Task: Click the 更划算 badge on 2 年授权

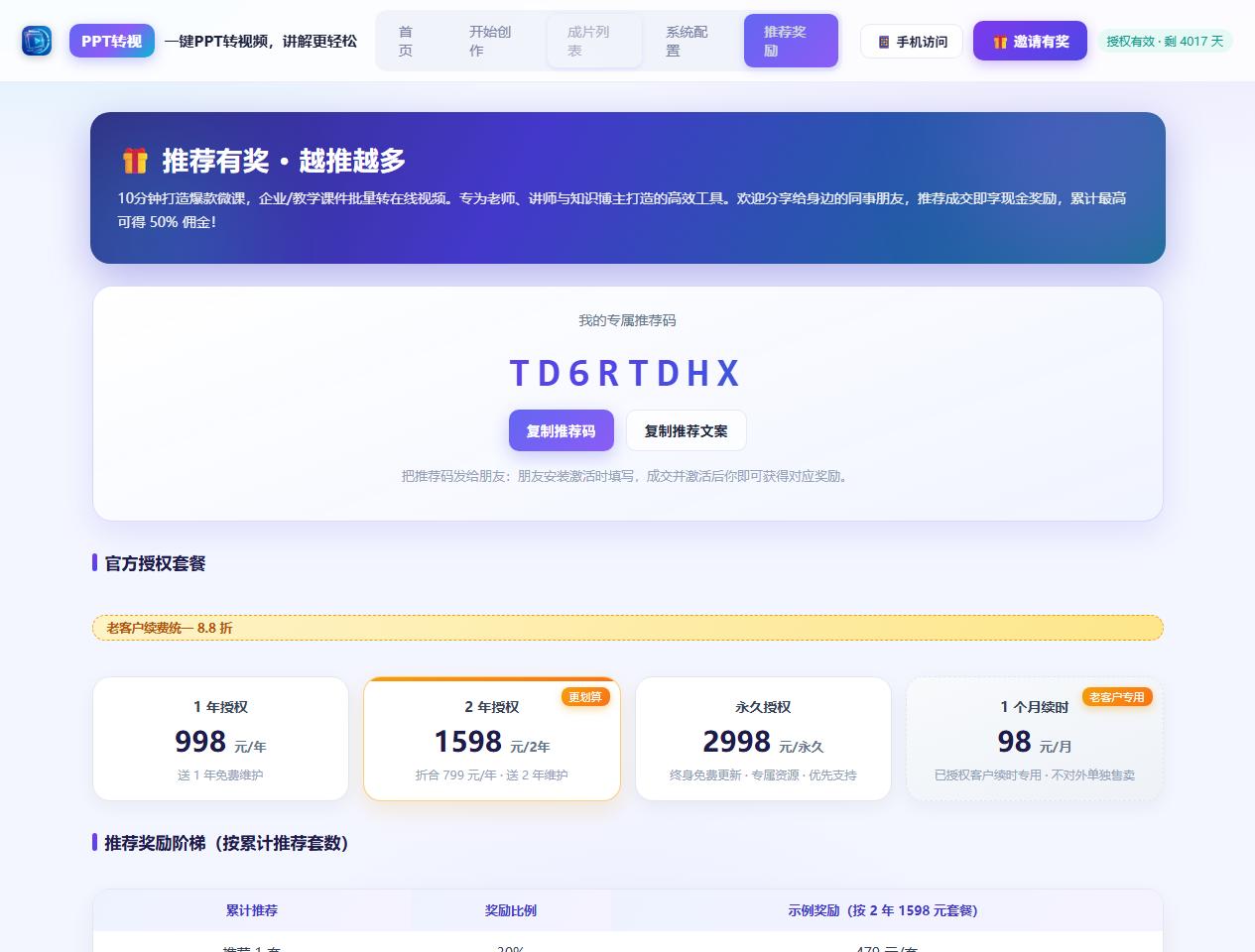Action: [585, 697]
